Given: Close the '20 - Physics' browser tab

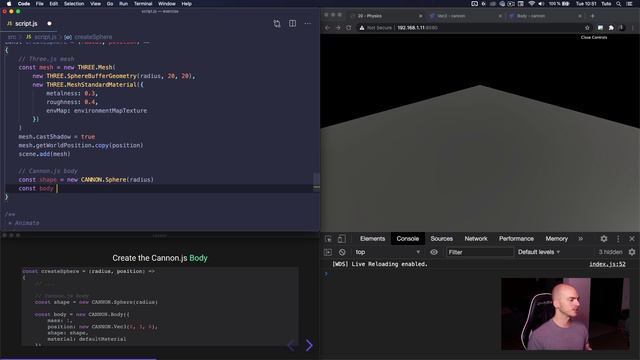Looking at the screenshot, I should (420, 16).
